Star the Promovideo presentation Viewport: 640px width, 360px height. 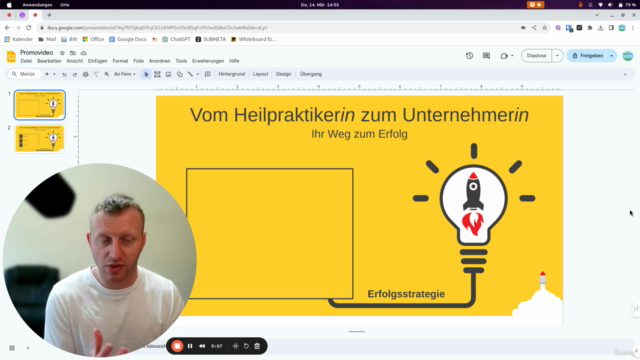pos(62,53)
